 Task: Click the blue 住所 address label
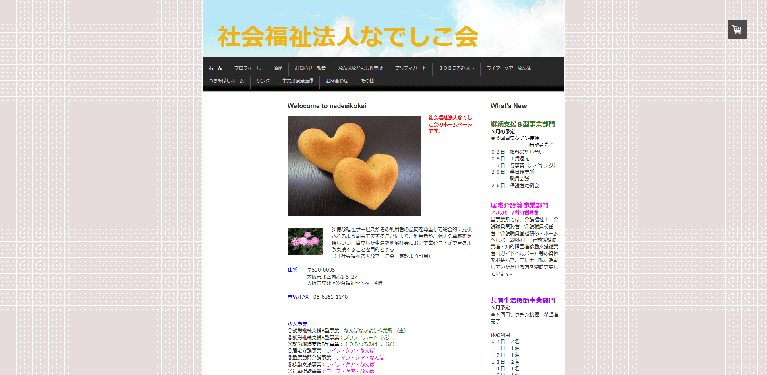[293, 270]
